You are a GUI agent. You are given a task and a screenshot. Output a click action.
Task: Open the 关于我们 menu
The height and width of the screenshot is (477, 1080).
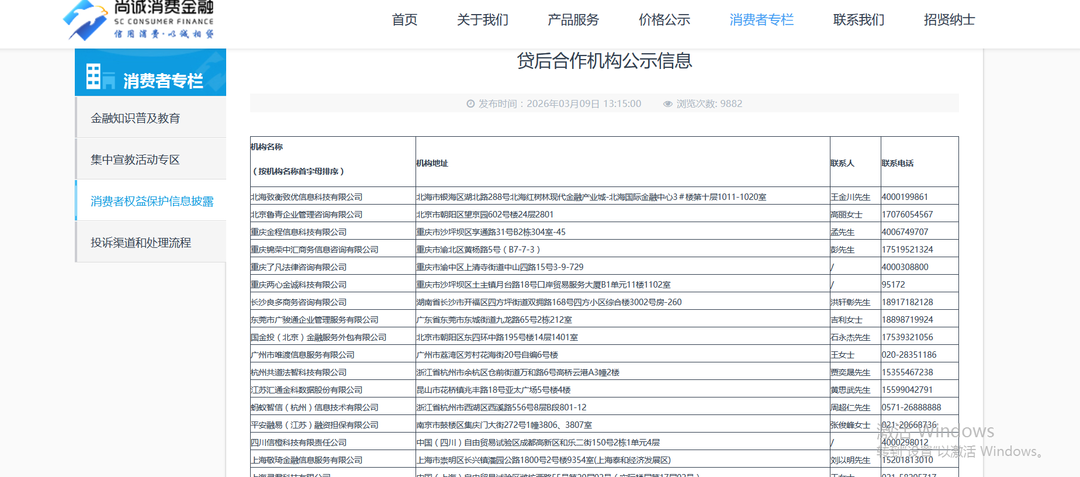tap(482, 20)
